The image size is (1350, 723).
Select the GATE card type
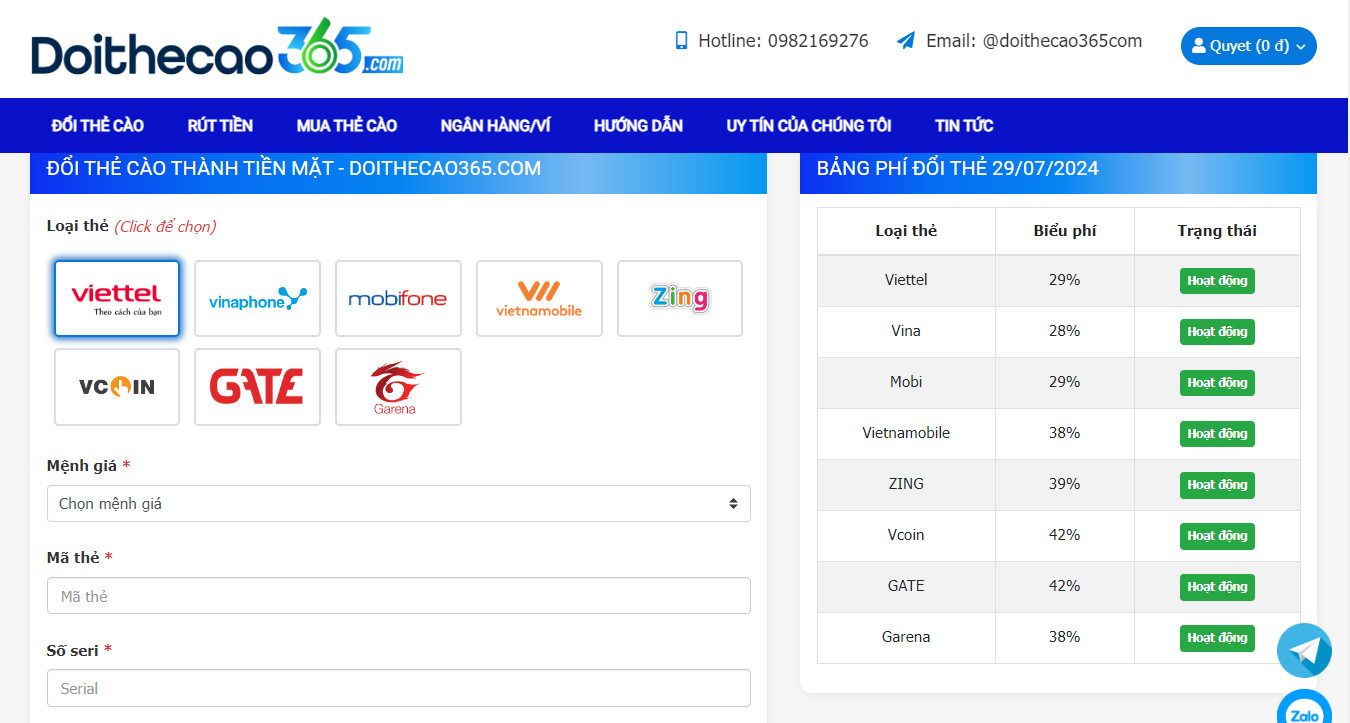(257, 386)
